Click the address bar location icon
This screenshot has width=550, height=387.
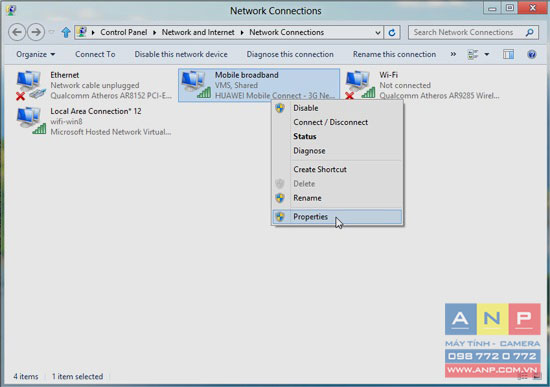click(x=82, y=32)
